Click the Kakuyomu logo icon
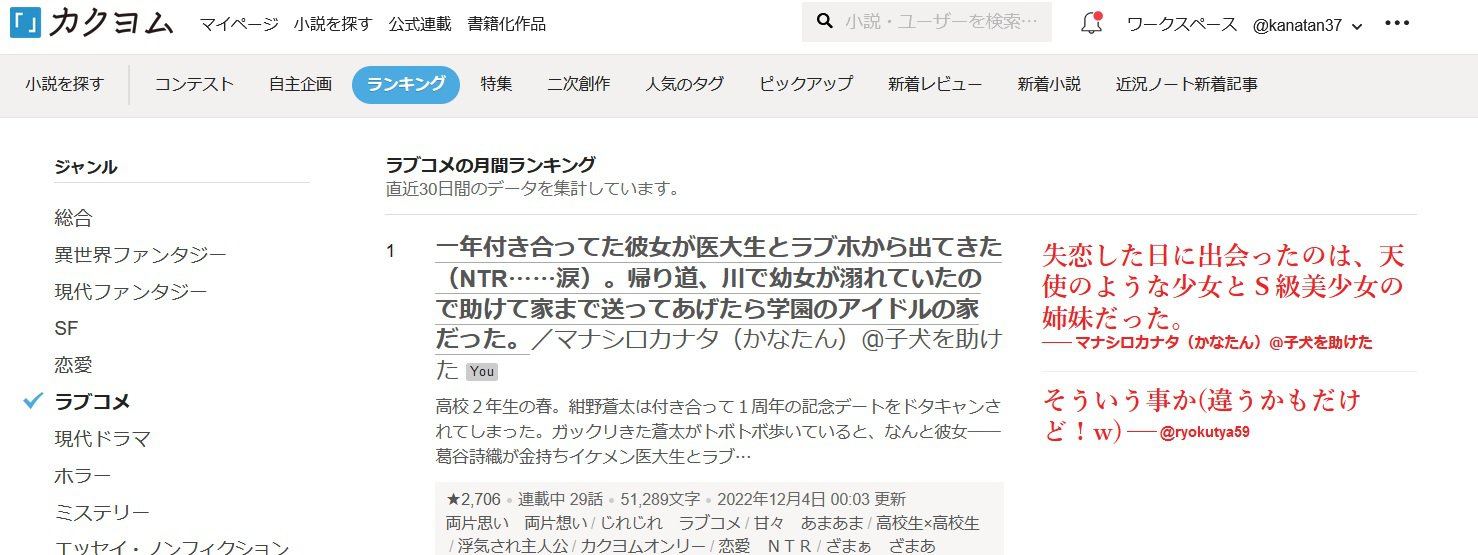 (x=26, y=24)
